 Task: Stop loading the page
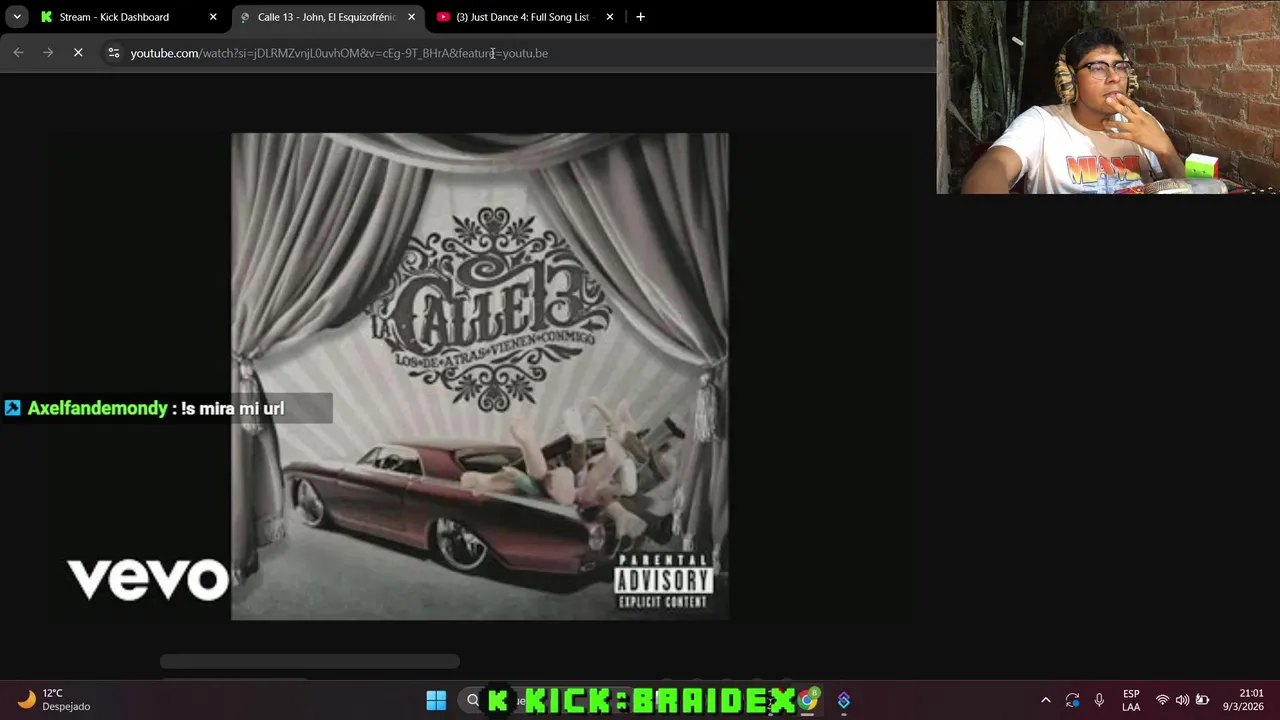[x=78, y=53]
